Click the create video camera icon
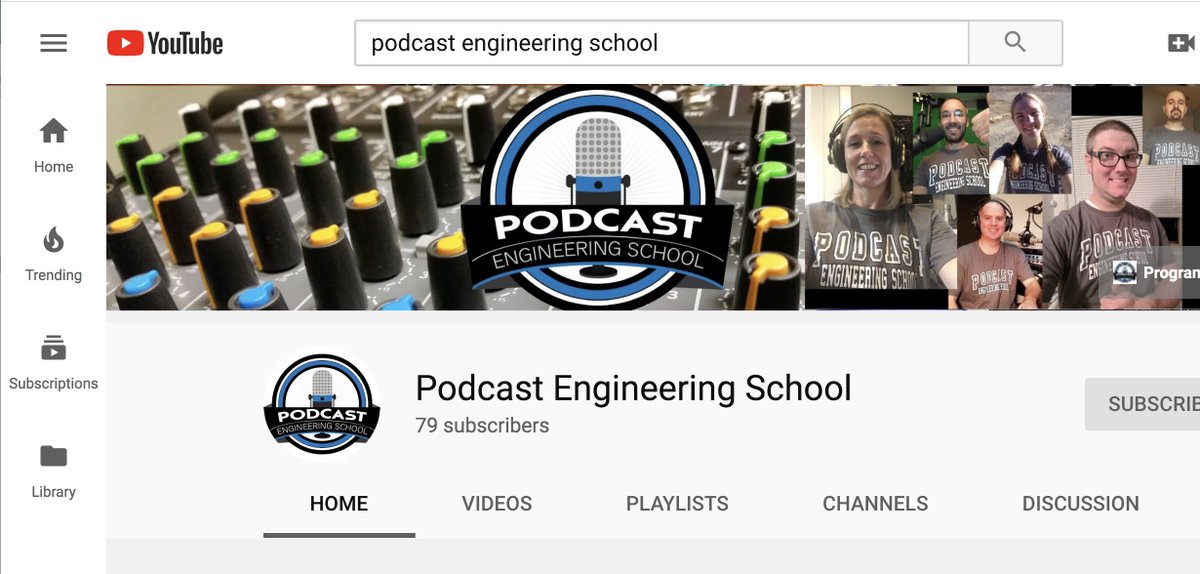The image size is (1200, 574). coord(1181,43)
